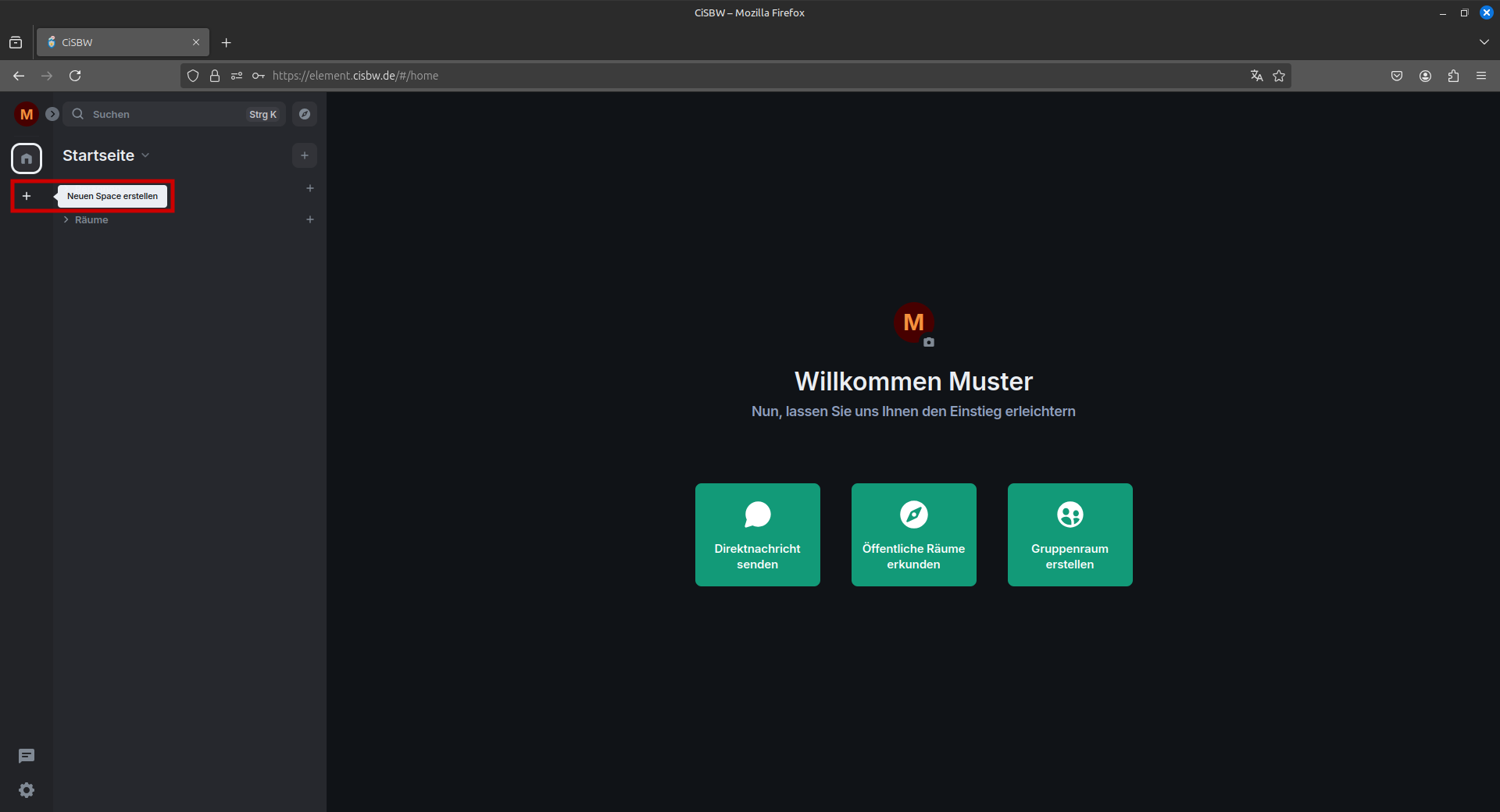Open the Startseite home space icon
This screenshot has height=812, width=1500.
(x=27, y=158)
